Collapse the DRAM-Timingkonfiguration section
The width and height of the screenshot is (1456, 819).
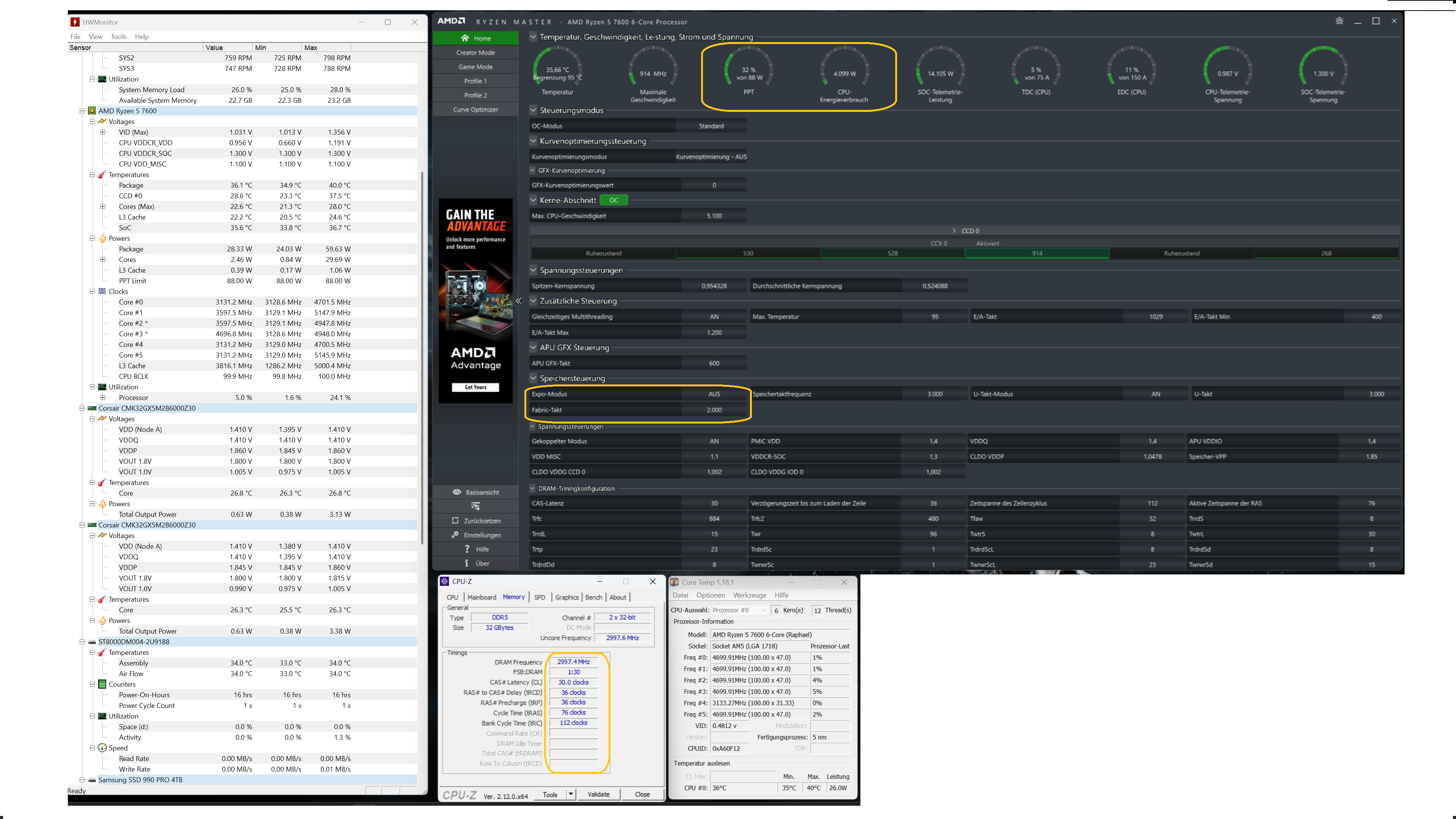[532, 488]
